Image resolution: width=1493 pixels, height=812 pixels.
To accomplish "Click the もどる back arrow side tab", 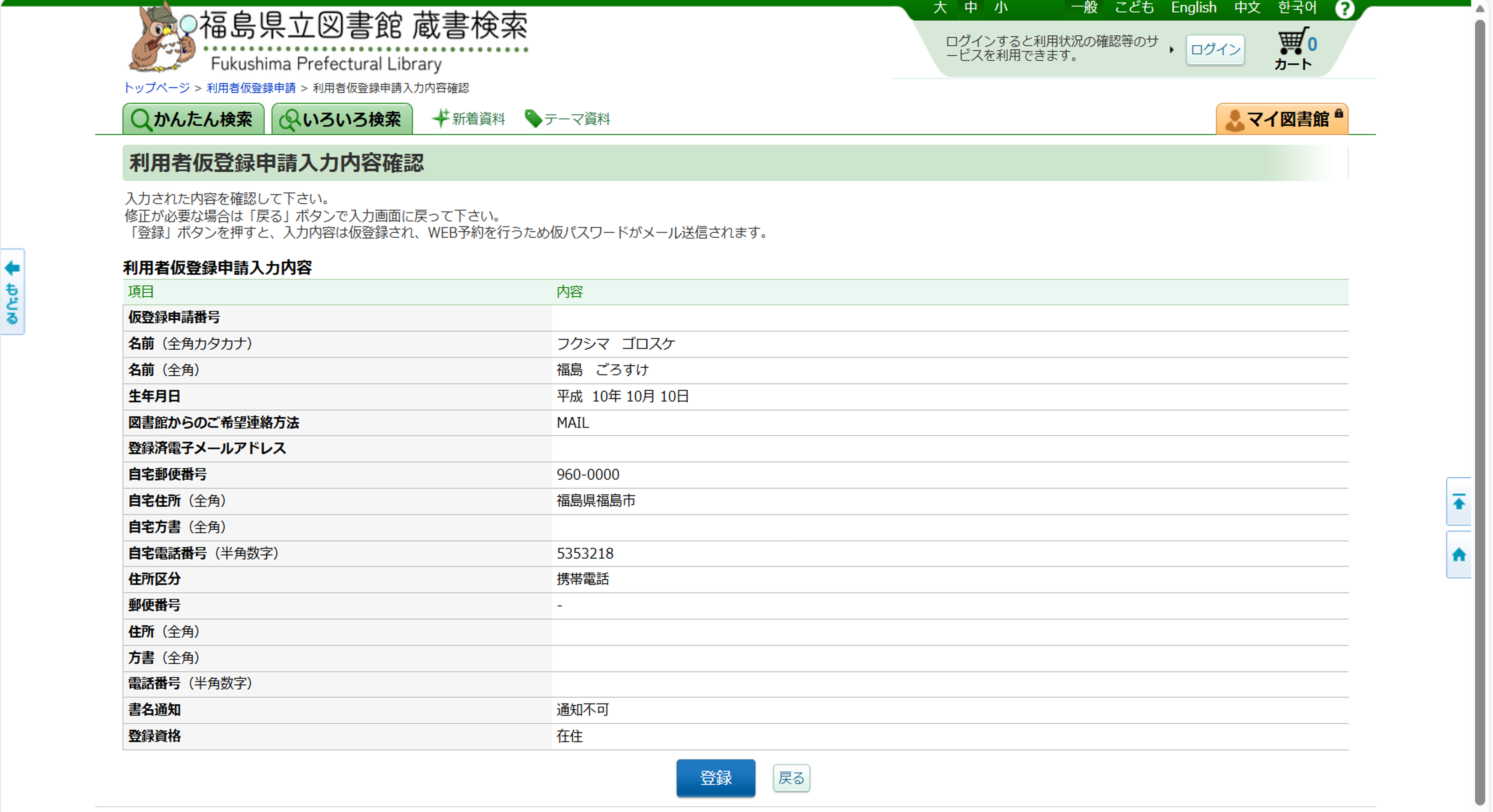I will click(x=12, y=292).
